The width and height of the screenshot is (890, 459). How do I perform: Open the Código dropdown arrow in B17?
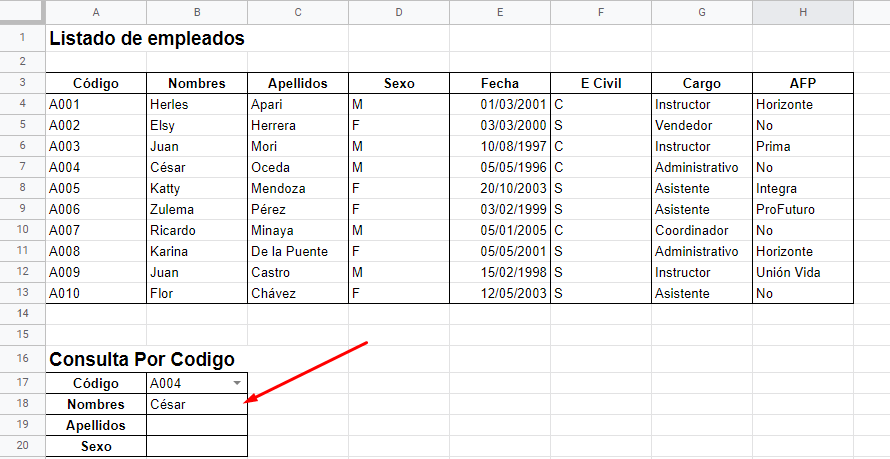tap(237, 384)
